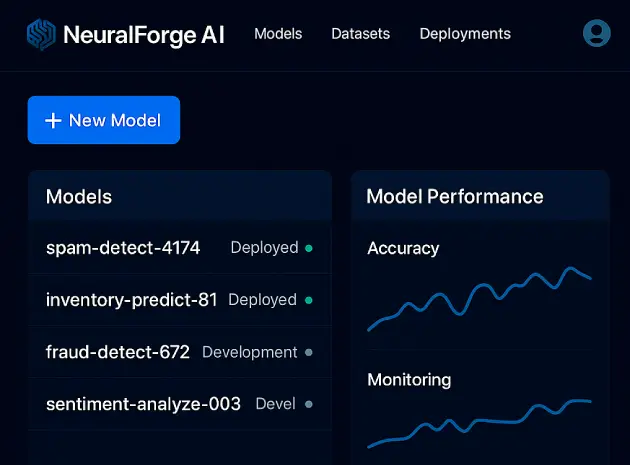Open the sentiment-analyze-003 model
The width and height of the screenshot is (630, 465).
click(x=180, y=404)
